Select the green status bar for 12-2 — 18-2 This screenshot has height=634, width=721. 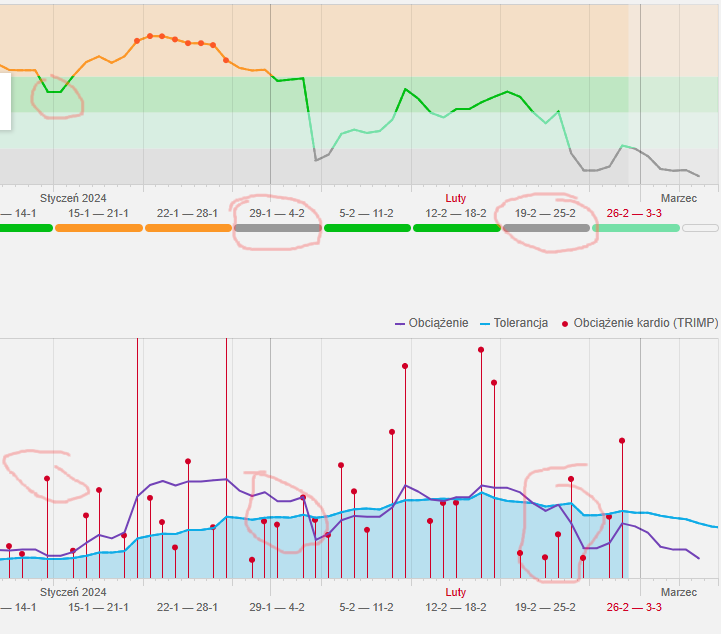pyautogui.click(x=457, y=228)
